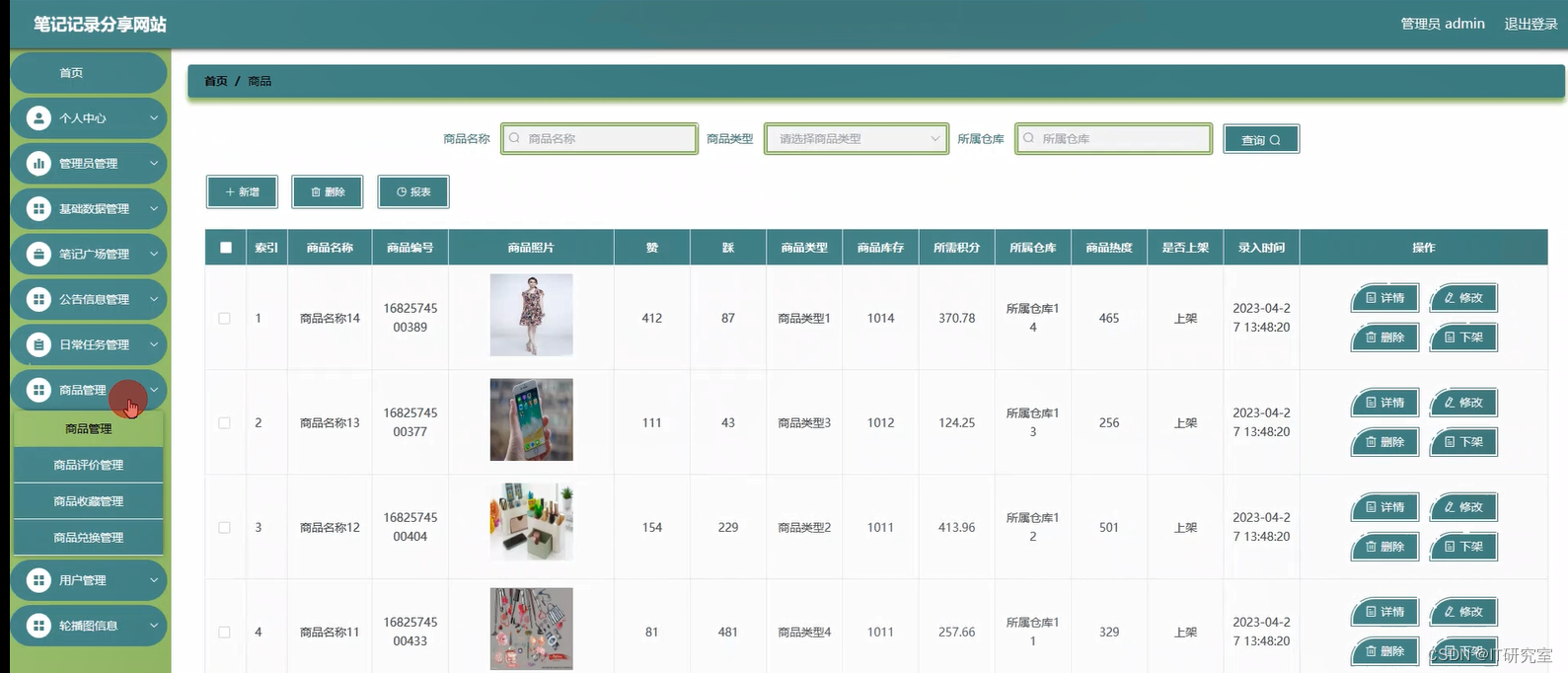The image size is (1568, 673).
Task: Focus the 所属仓库 input field
Action: pyautogui.click(x=1113, y=139)
